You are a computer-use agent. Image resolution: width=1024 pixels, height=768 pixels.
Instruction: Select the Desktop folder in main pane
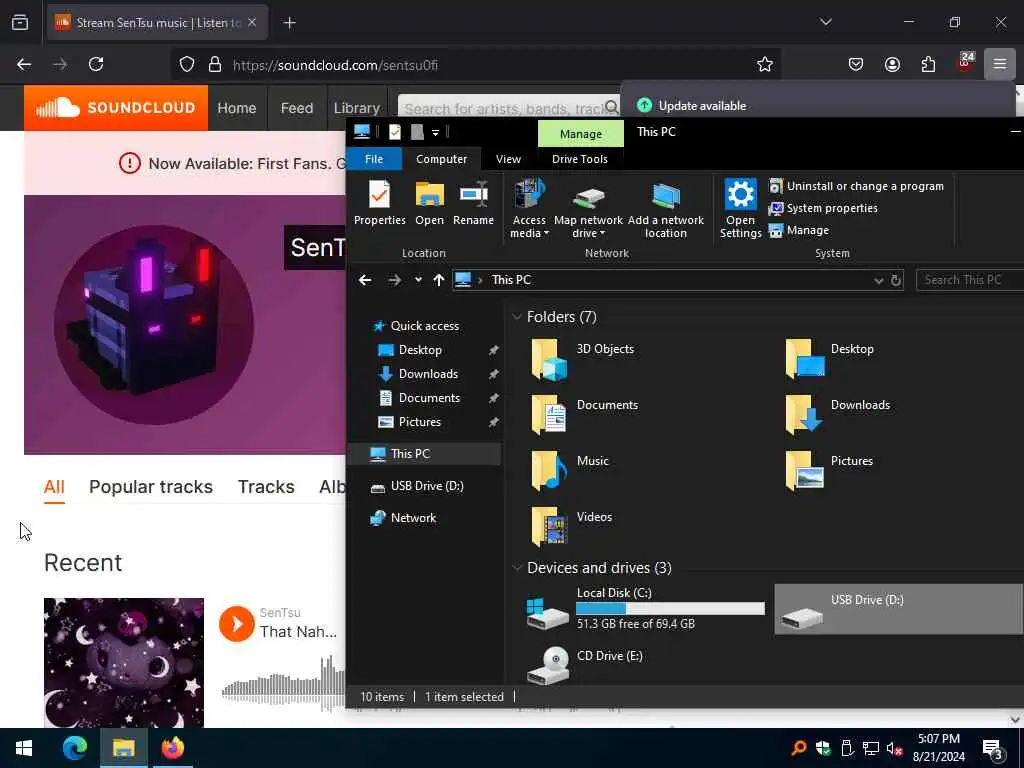tap(829, 358)
